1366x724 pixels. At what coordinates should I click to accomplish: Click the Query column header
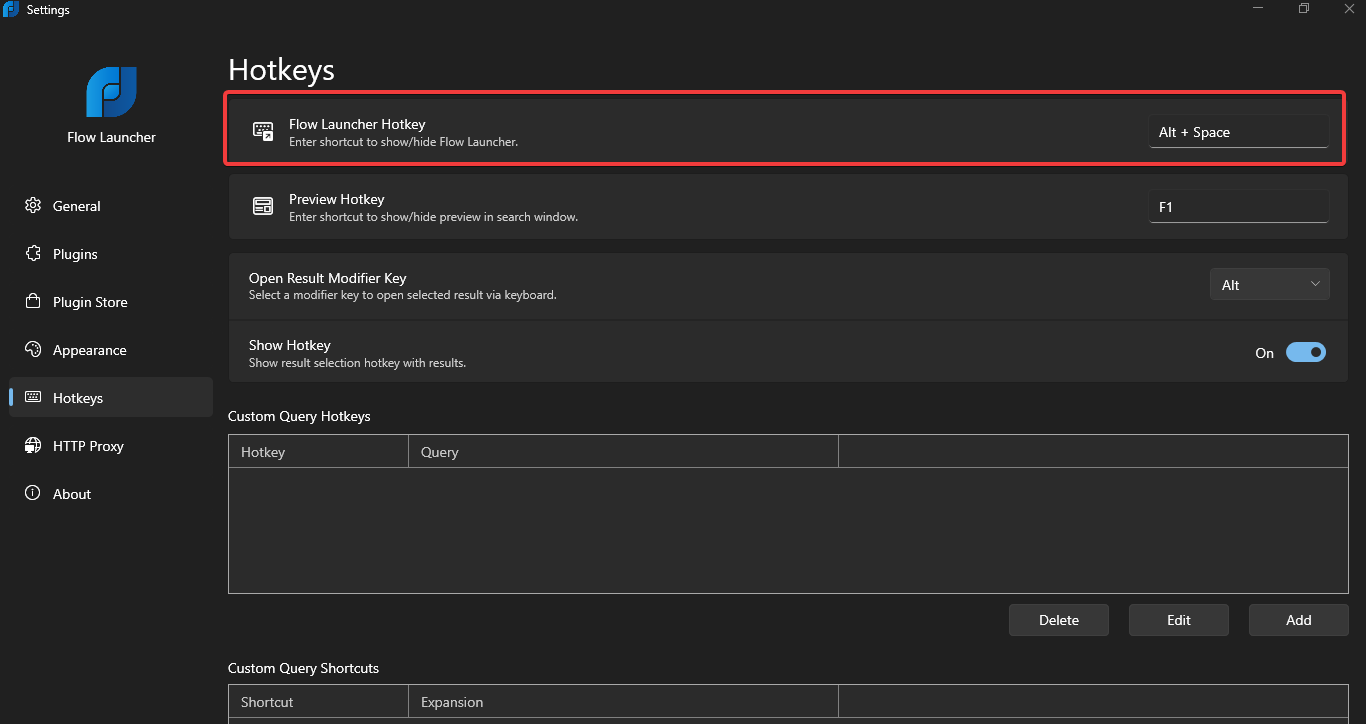[x=623, y=452]
